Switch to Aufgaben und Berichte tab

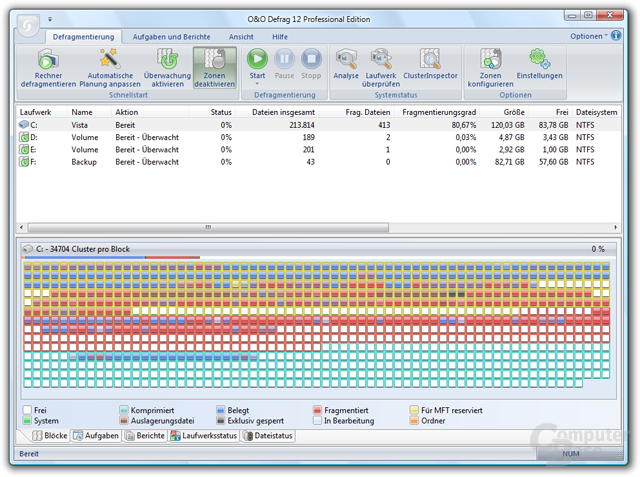pos(171,37)
